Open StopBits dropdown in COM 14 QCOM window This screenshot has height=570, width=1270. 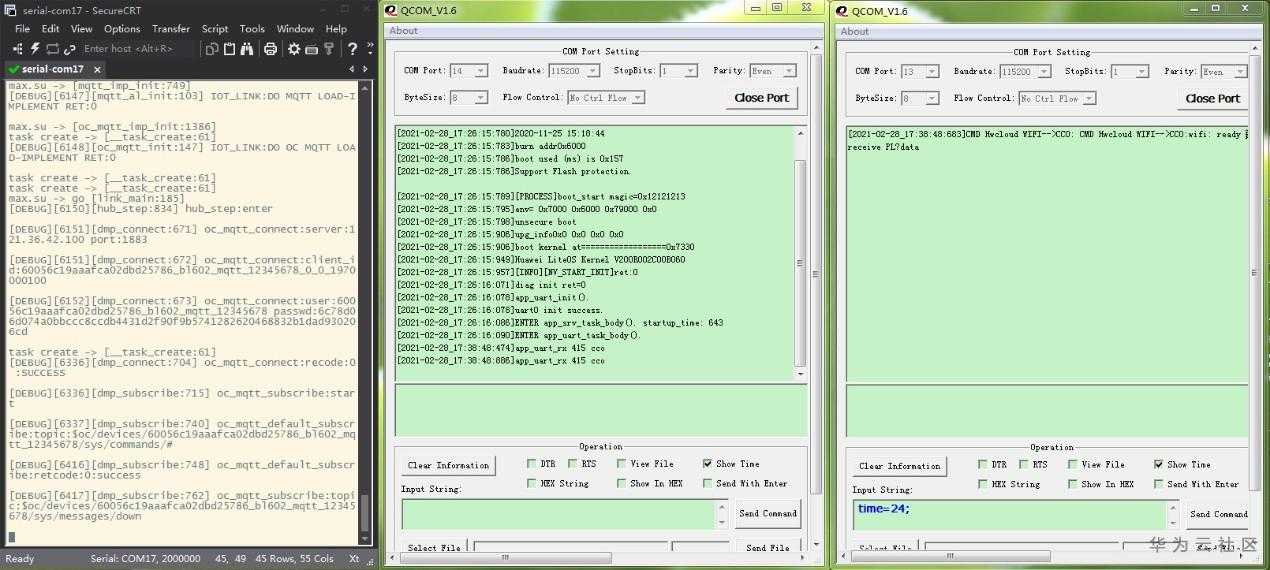coord(677,71)
